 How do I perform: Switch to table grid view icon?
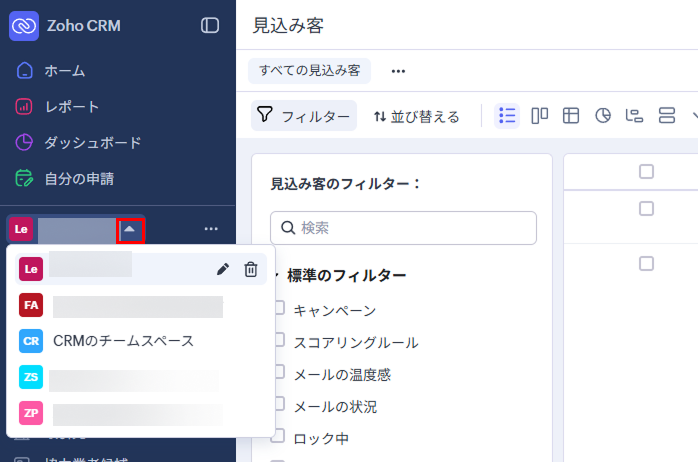(571, 116)
